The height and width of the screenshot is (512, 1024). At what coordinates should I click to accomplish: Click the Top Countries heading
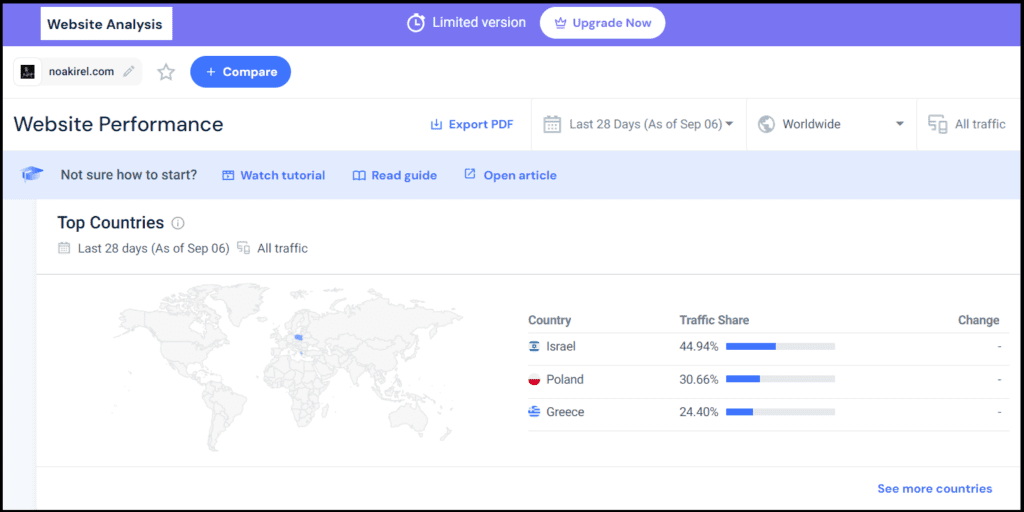pos(110,223)
